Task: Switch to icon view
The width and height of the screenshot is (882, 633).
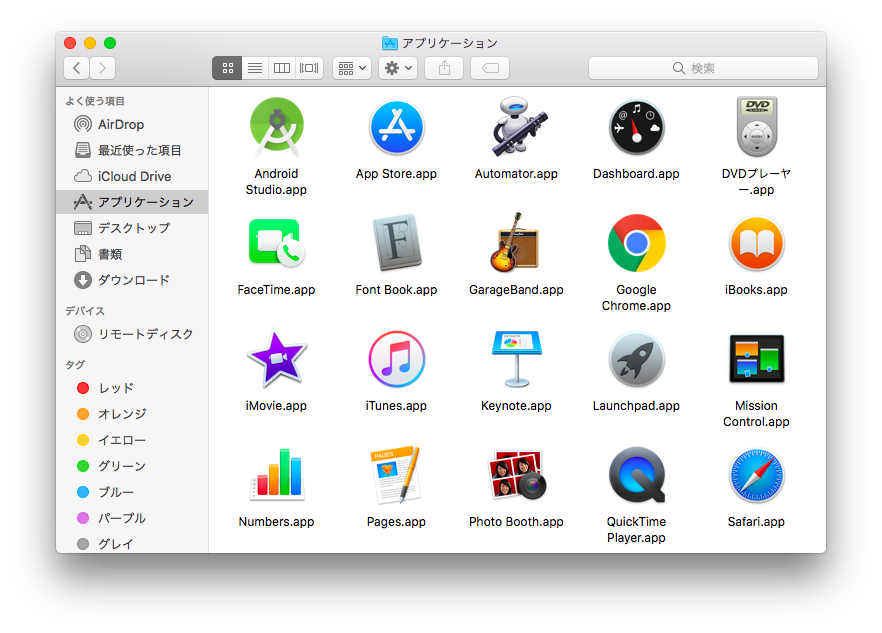Action: click(x=227, y=68)
